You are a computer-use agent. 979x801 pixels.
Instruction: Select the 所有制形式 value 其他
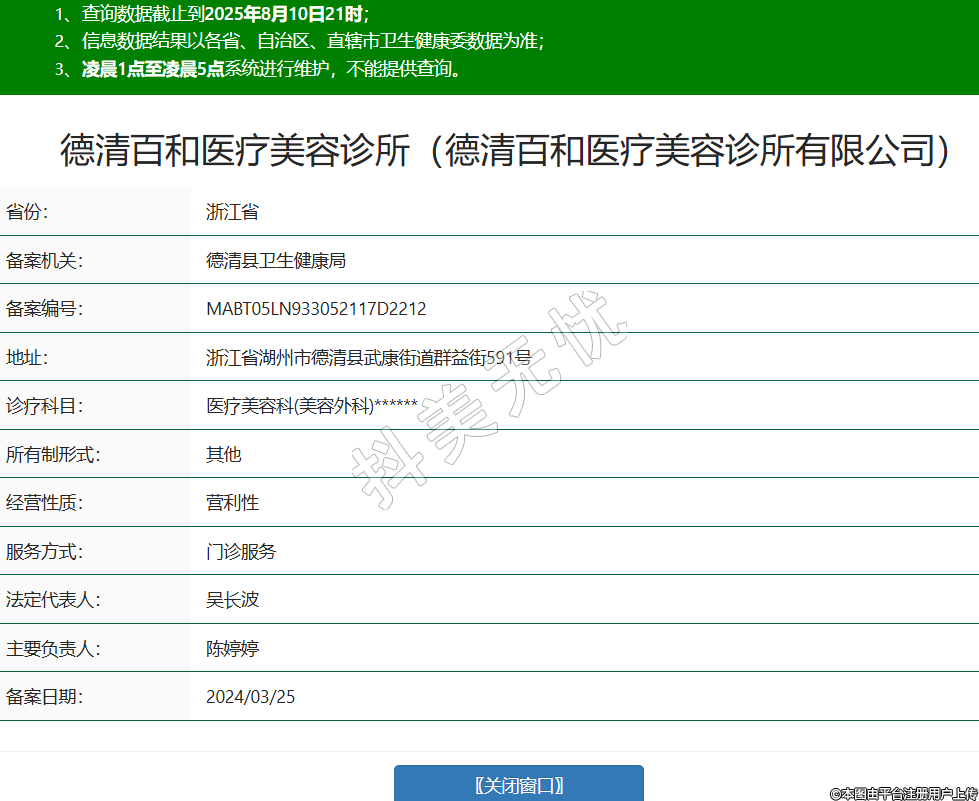click(x=223, y=454)
